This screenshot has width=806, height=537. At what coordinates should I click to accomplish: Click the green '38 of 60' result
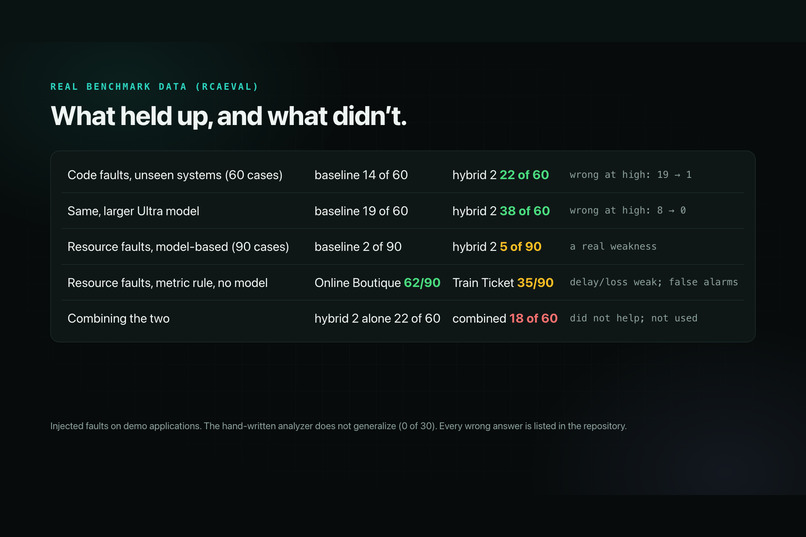coord(524,211)
